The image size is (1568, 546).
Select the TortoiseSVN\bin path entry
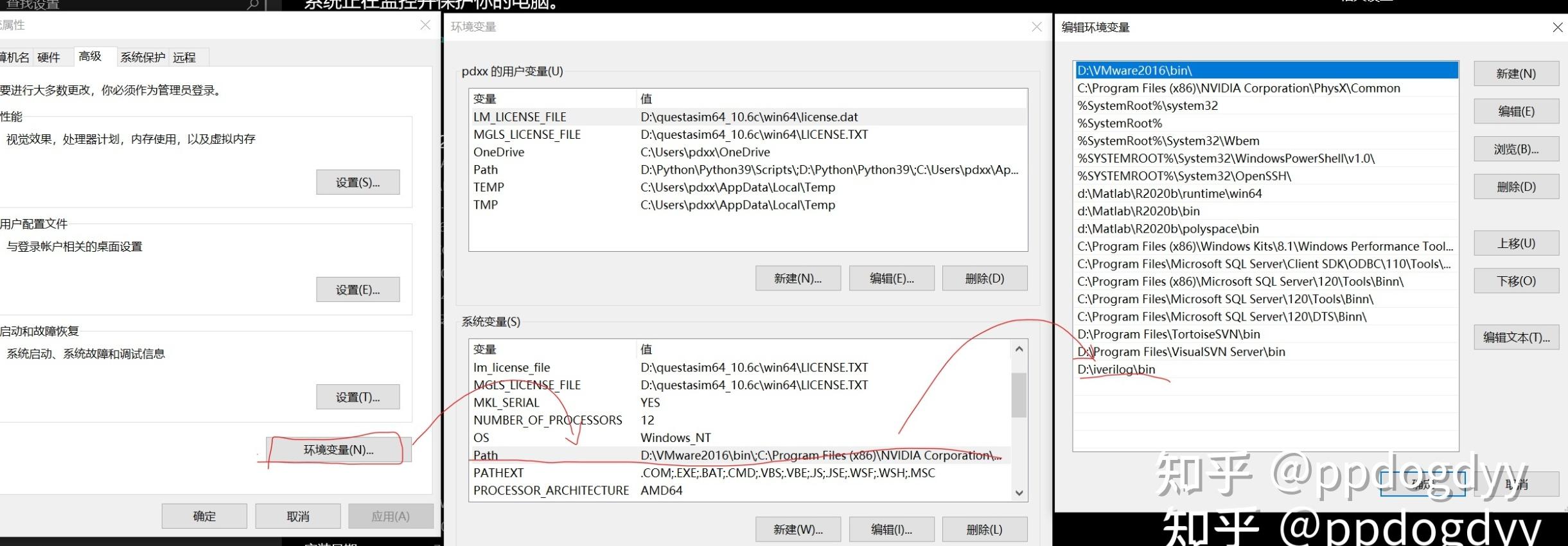(x=1266, y=334)
